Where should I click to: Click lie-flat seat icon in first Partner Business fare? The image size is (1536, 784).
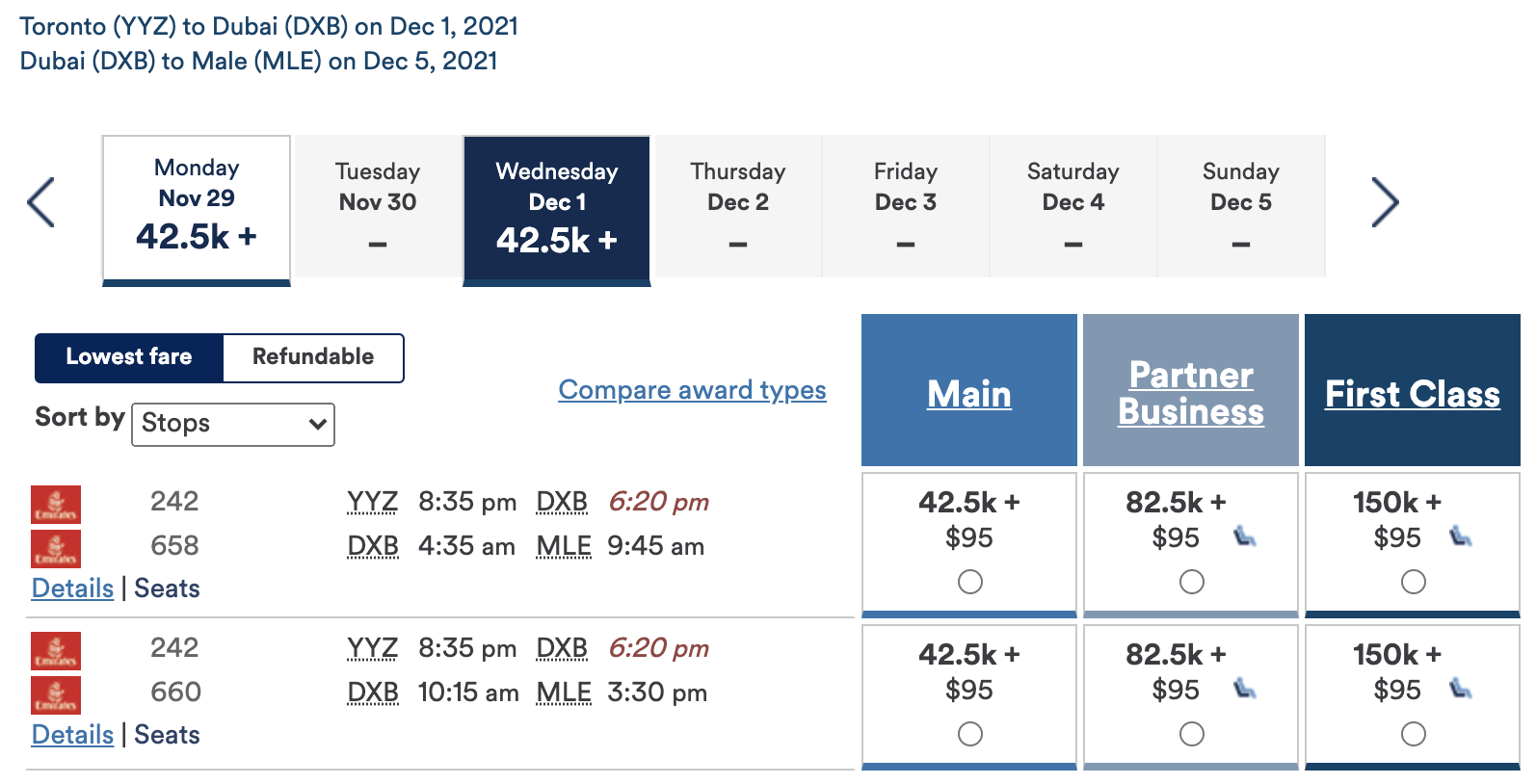[x=1244, y=536]
